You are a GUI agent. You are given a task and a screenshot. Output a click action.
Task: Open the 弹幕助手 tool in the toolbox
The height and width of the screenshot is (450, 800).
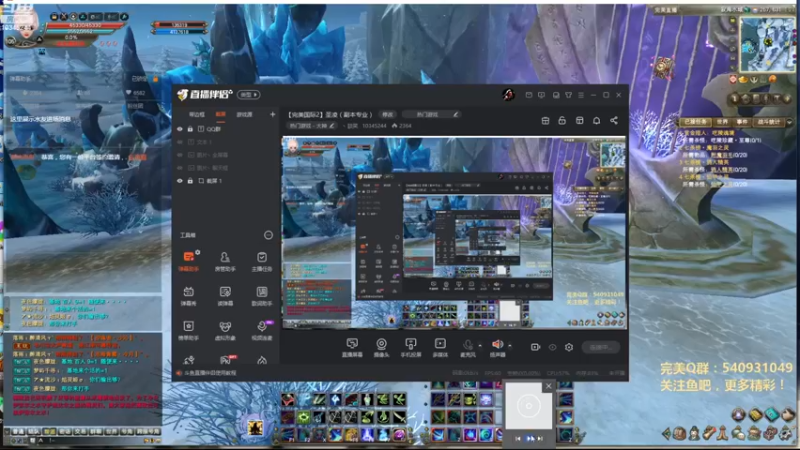188,261
